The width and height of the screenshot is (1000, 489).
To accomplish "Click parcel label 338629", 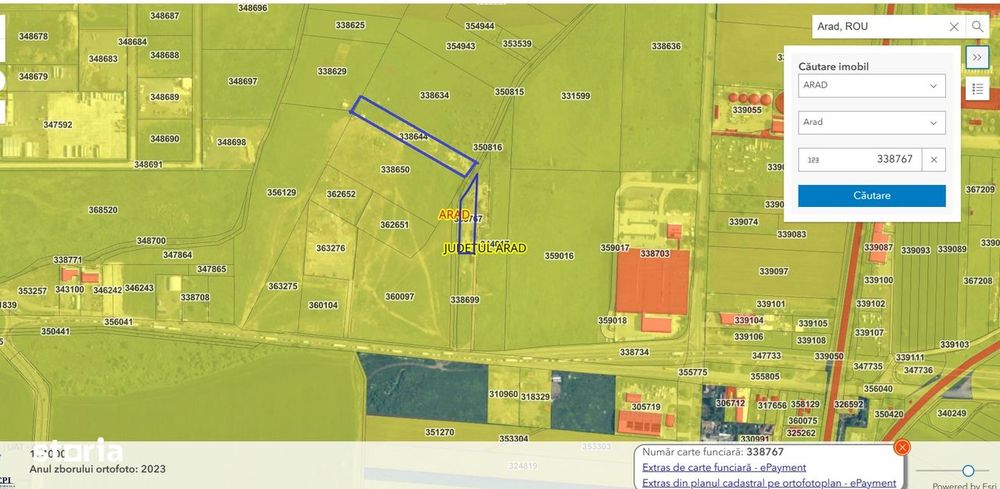I will click(x=332, y=71).
